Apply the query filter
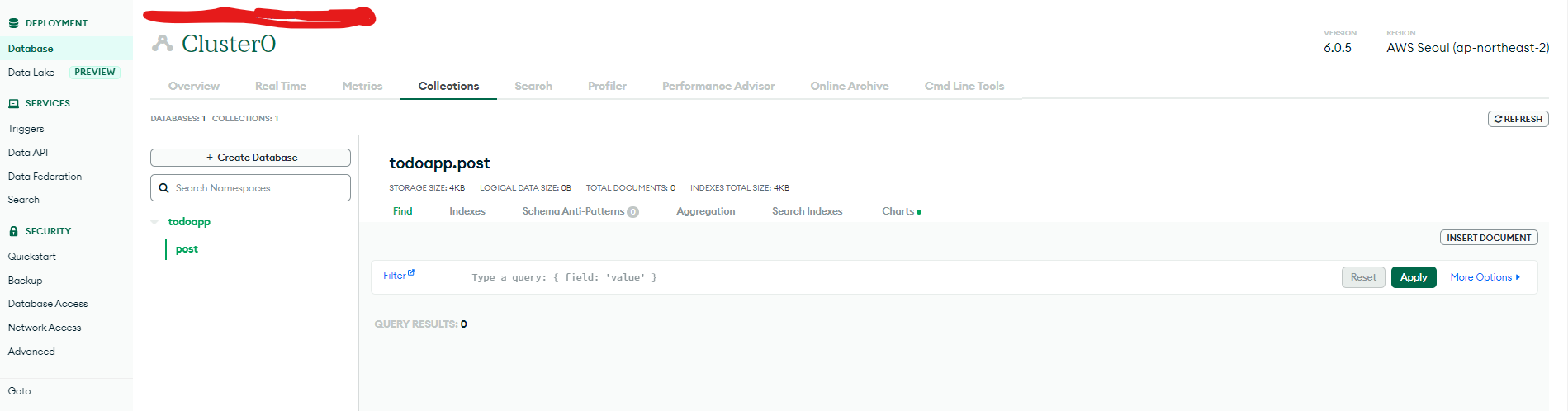 tap(1414, 277)
